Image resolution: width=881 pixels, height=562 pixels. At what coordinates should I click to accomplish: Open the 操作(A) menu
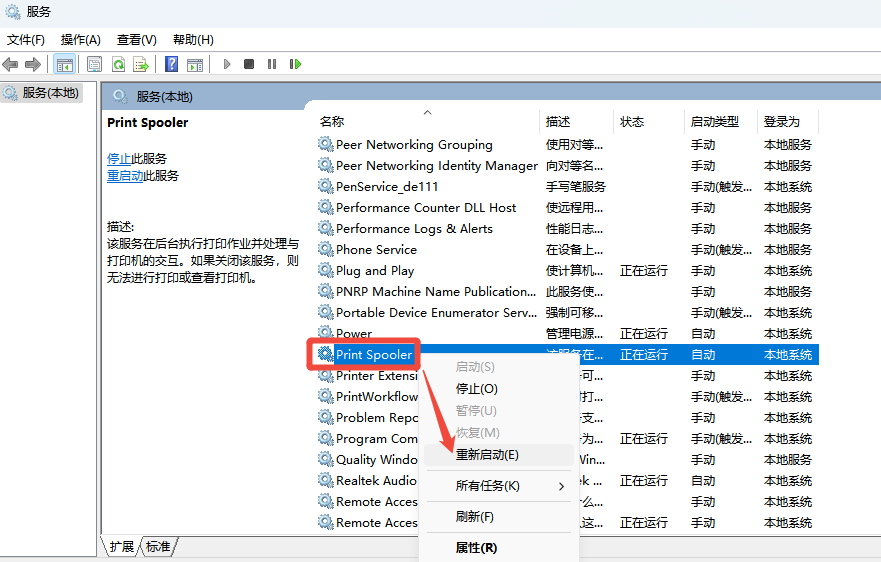(x=81, y=40)
